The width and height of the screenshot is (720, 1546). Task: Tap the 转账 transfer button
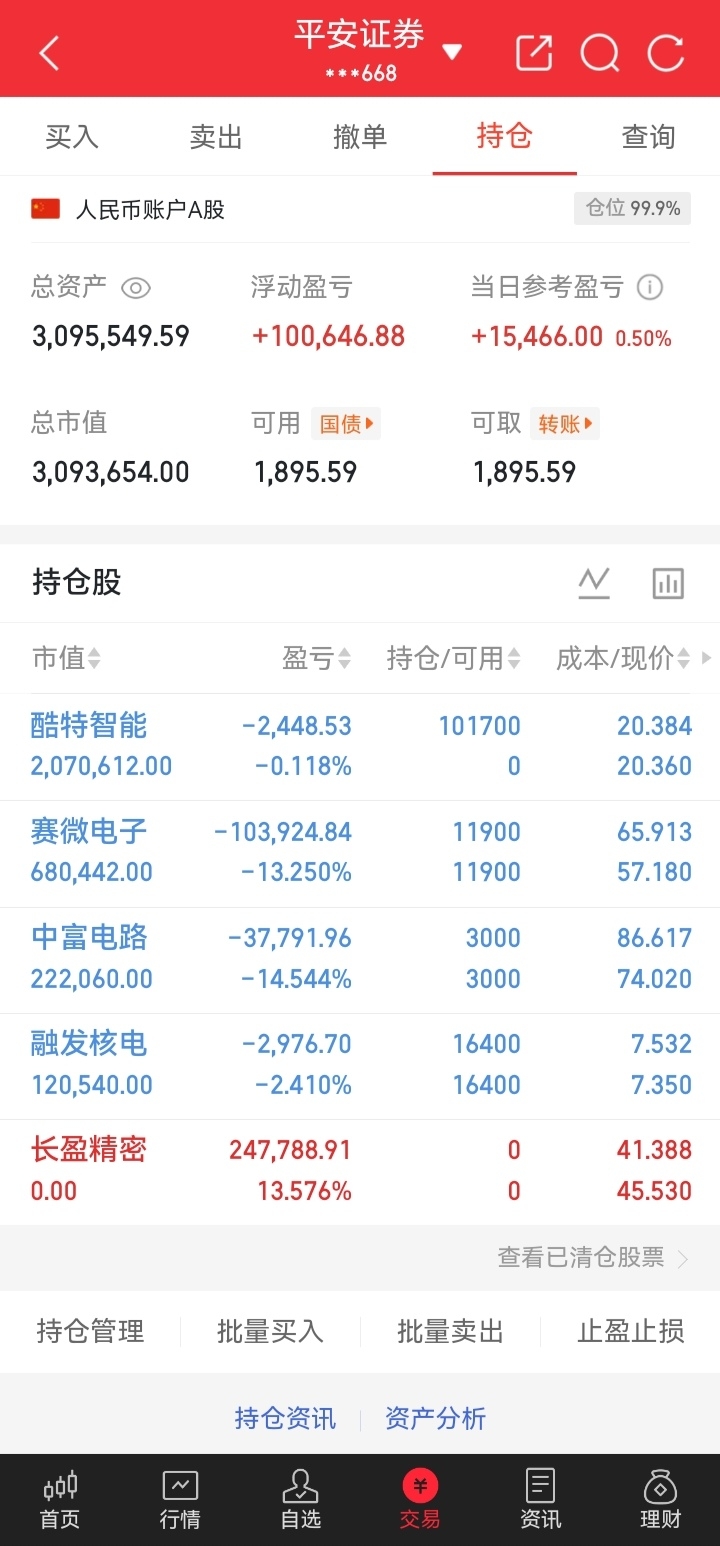[x=565, y=424]
